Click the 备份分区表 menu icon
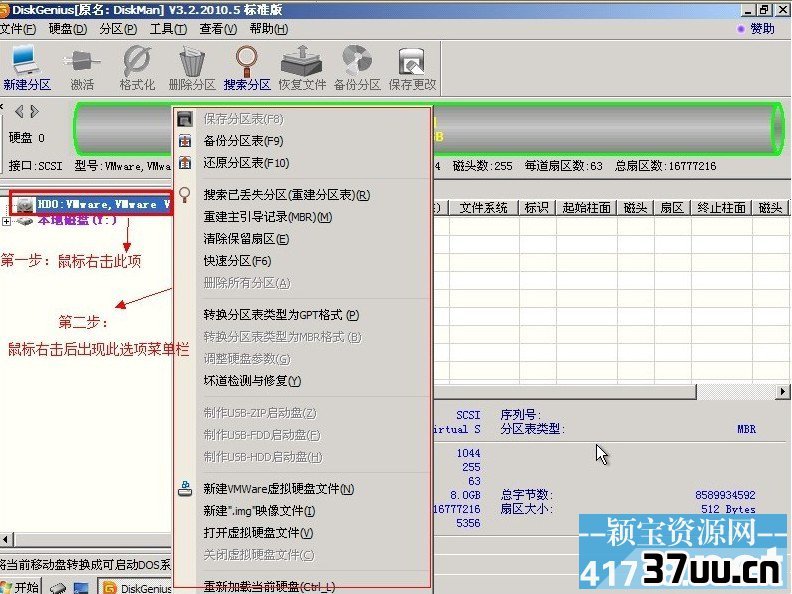Viewport: 792px width, 594px height. point(185,141)
